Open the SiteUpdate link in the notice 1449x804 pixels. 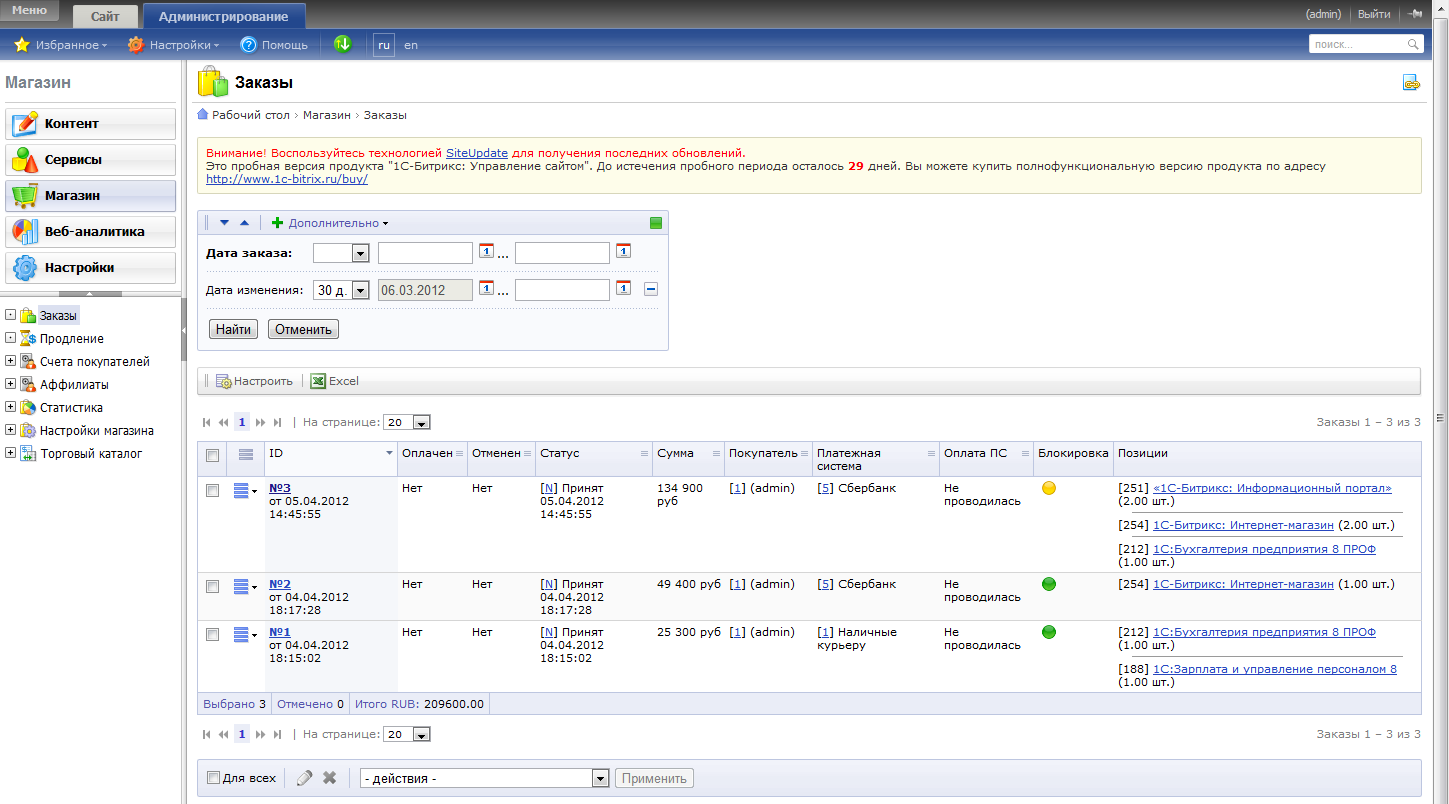[476, 153]
